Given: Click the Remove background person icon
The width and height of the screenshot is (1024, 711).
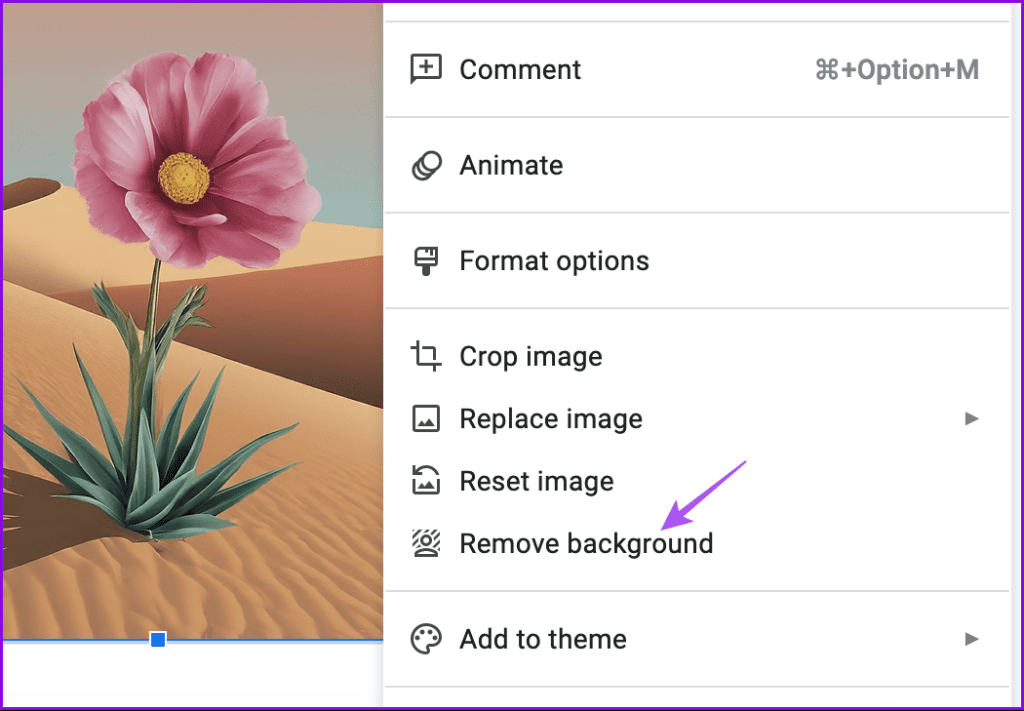Looking at the screenshot, I should coord(426,543).
